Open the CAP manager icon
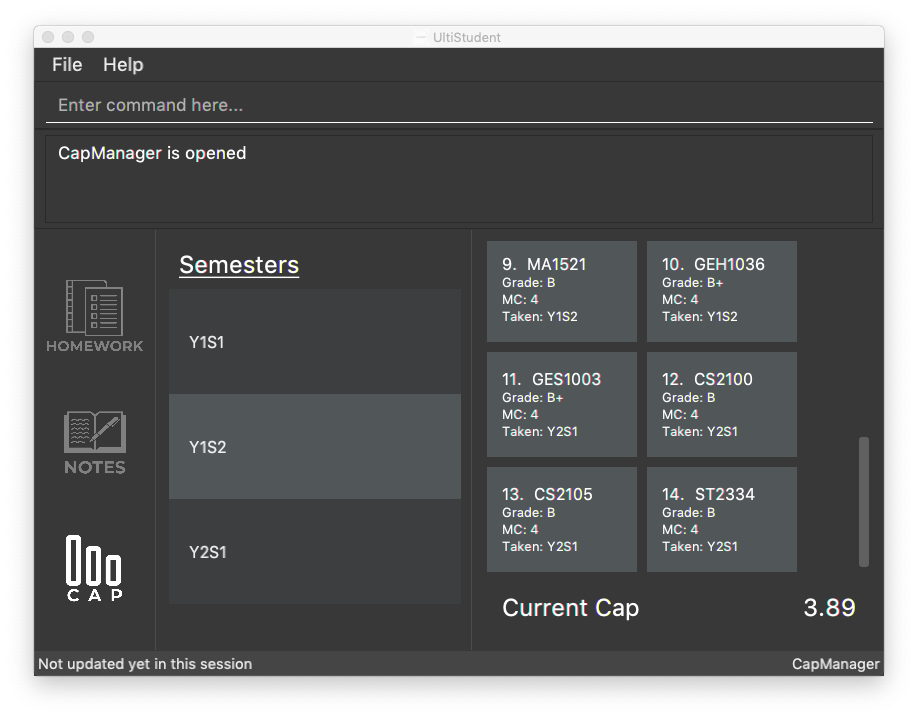Screen dimensions: 918x718 click(x=94, y=568)
